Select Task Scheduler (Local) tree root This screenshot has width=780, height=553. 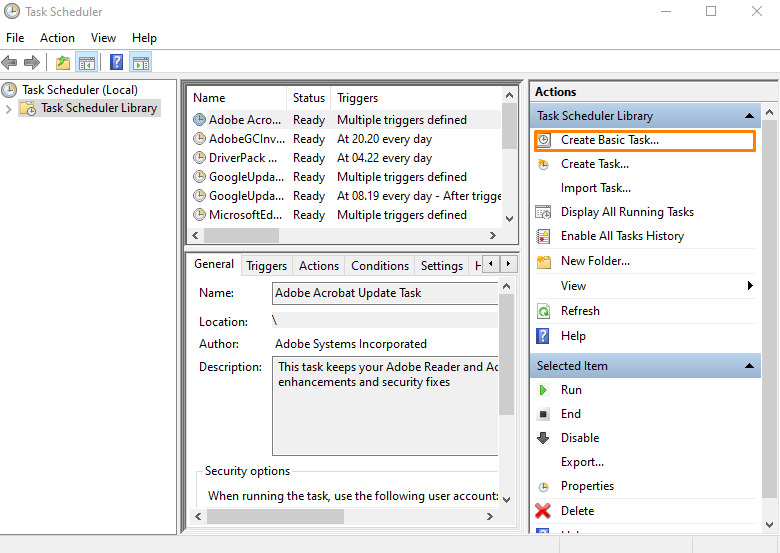click(x=80, y=90)
